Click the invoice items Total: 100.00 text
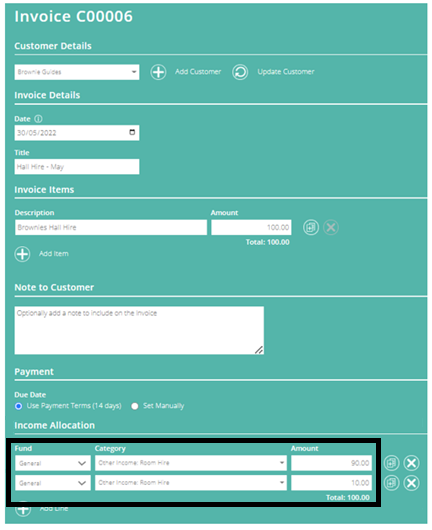The width and height of the screenshot is (432, 530). (x=267, y=242)
